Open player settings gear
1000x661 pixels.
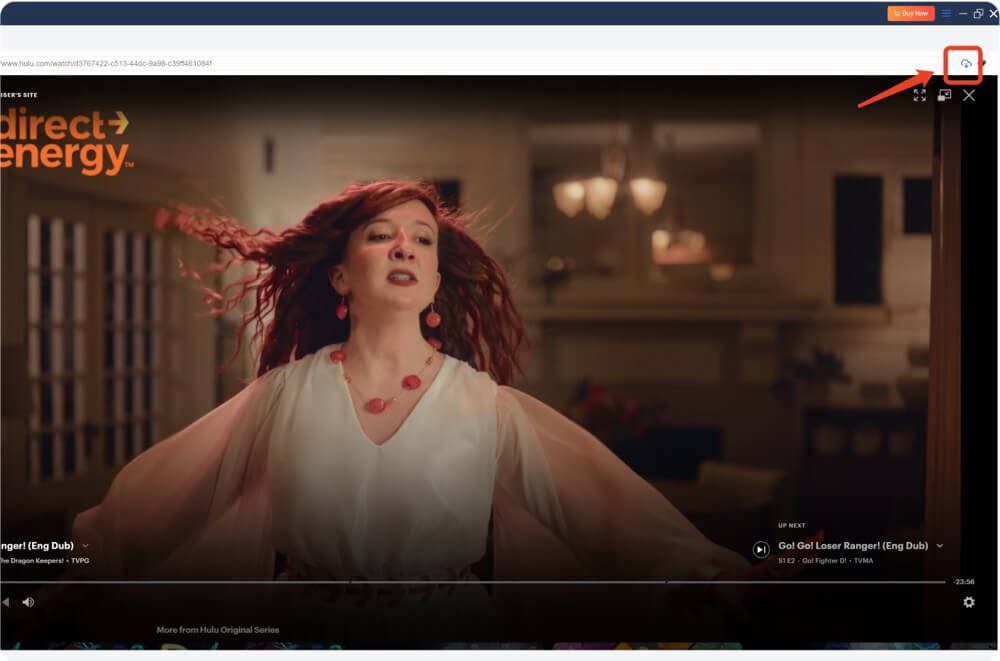click(x=969, y=602)
